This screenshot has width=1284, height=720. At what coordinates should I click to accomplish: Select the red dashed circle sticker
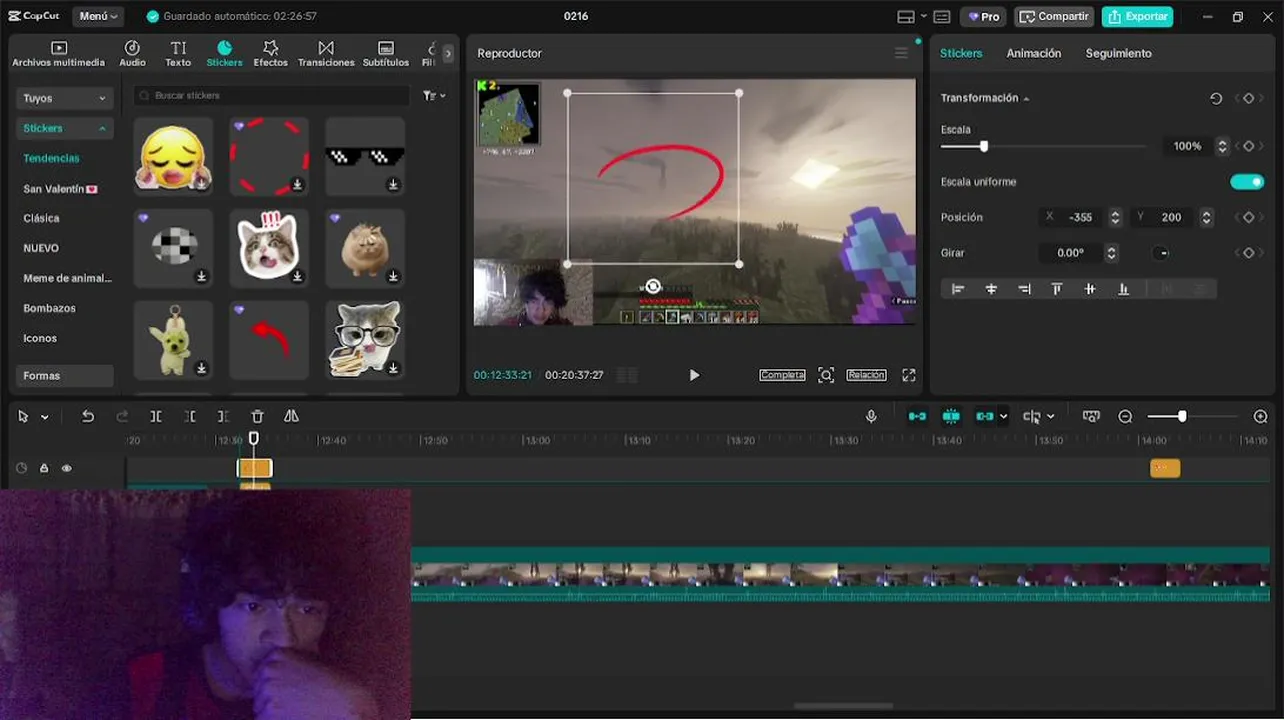[269, 156]
